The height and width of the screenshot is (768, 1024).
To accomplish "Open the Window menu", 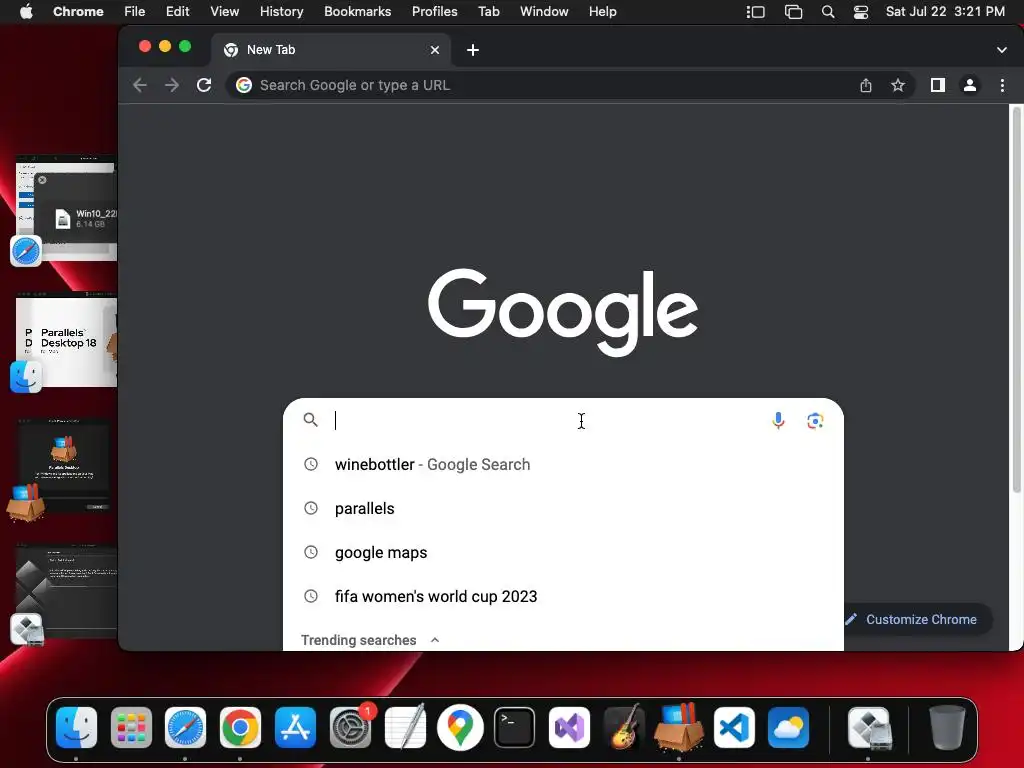I will tap(544, 12).
